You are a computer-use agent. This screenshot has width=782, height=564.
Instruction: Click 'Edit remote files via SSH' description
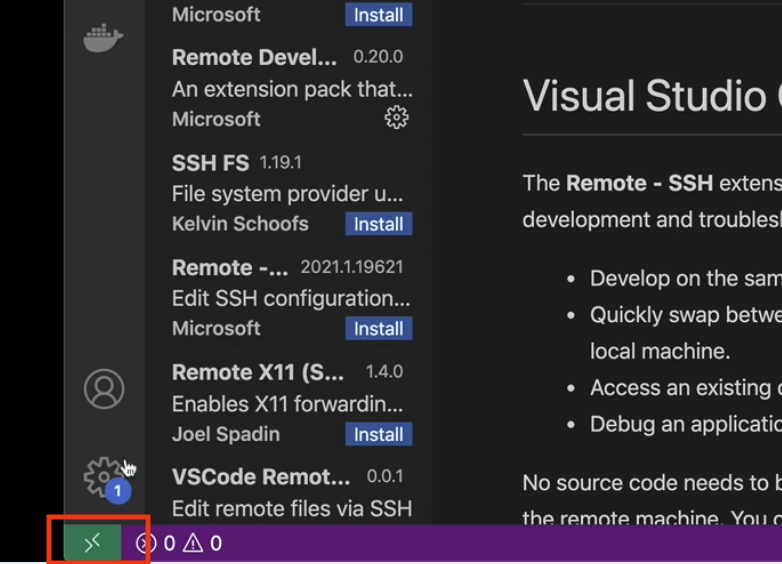tap(292, 509)
